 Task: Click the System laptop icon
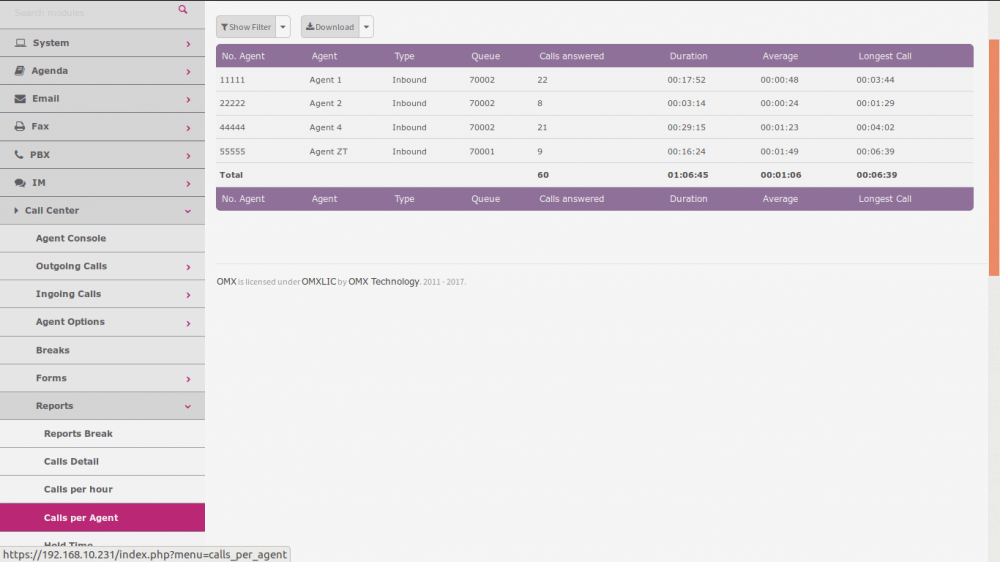[x=21, y=44]
